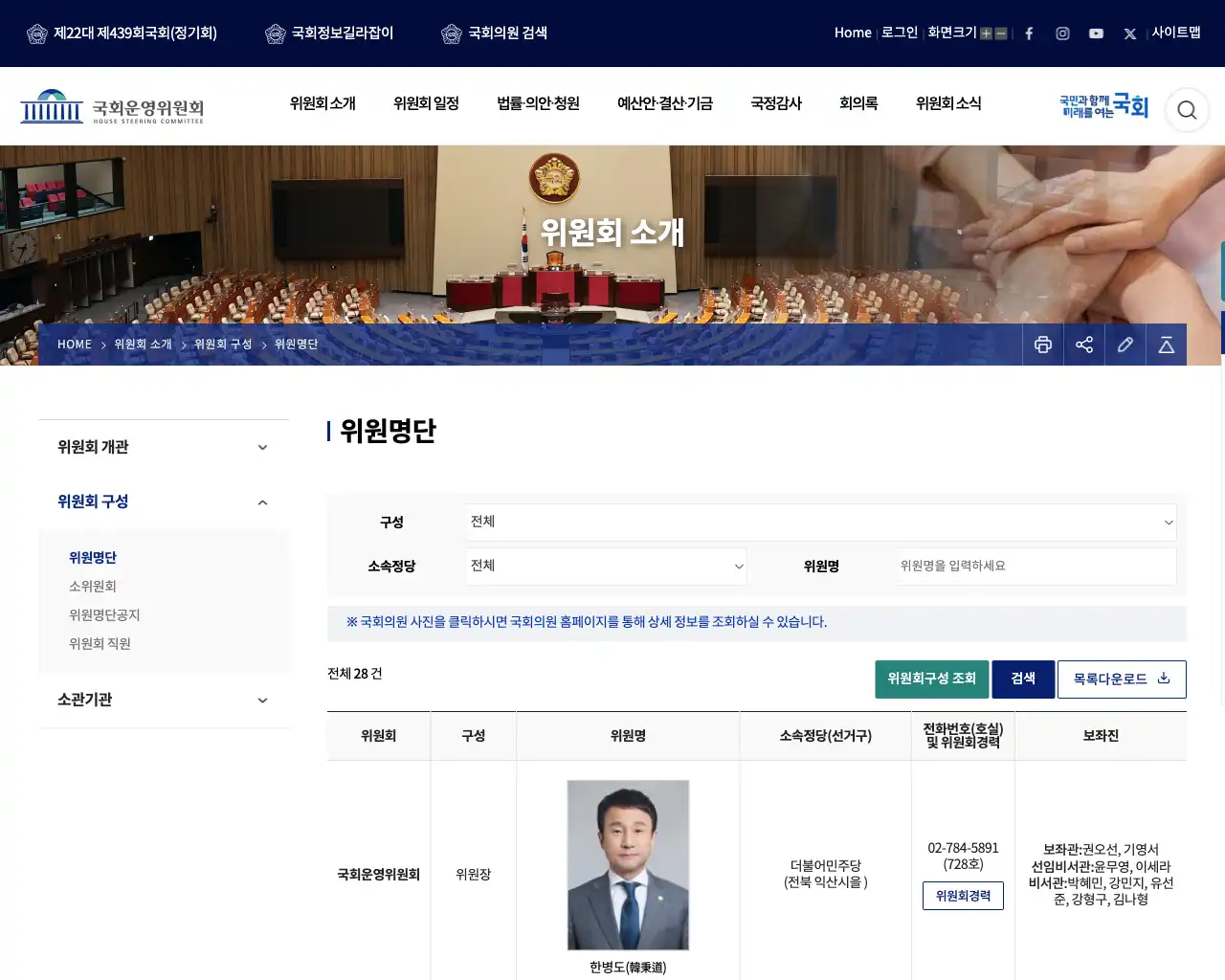Download list with 목록다운로드 button
The width and height of the screenshot is (1225, 980).
point(1122,679)
